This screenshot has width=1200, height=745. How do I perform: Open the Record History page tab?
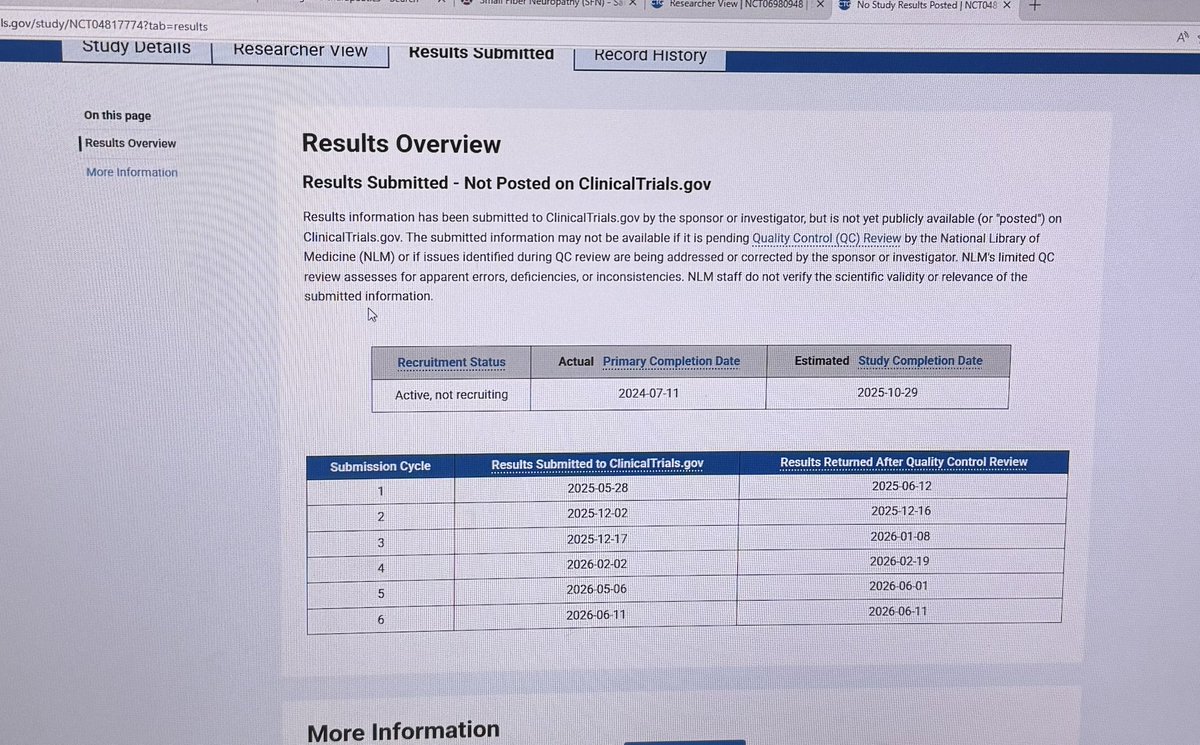(x=650, y=55)
